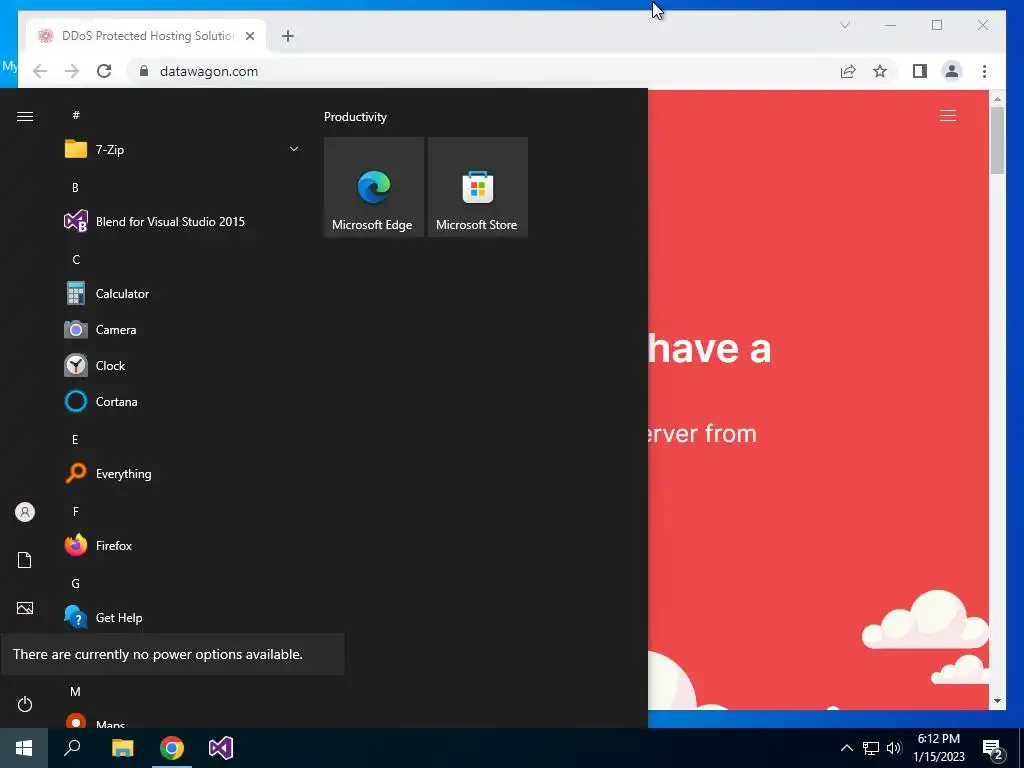Click the Power button in Start menu
Image resolution: width=1024 pixels, height=768 pixels.
pos(25,704)
